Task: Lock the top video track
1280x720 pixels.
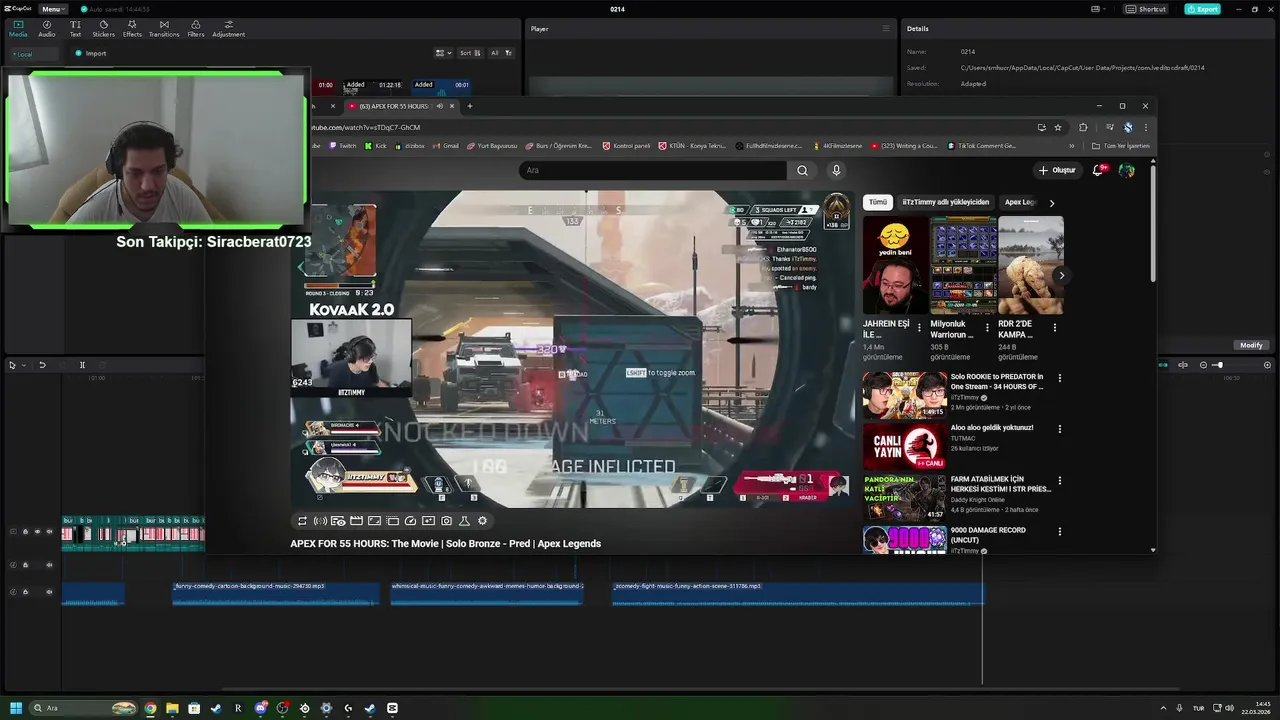Action: 25,532
